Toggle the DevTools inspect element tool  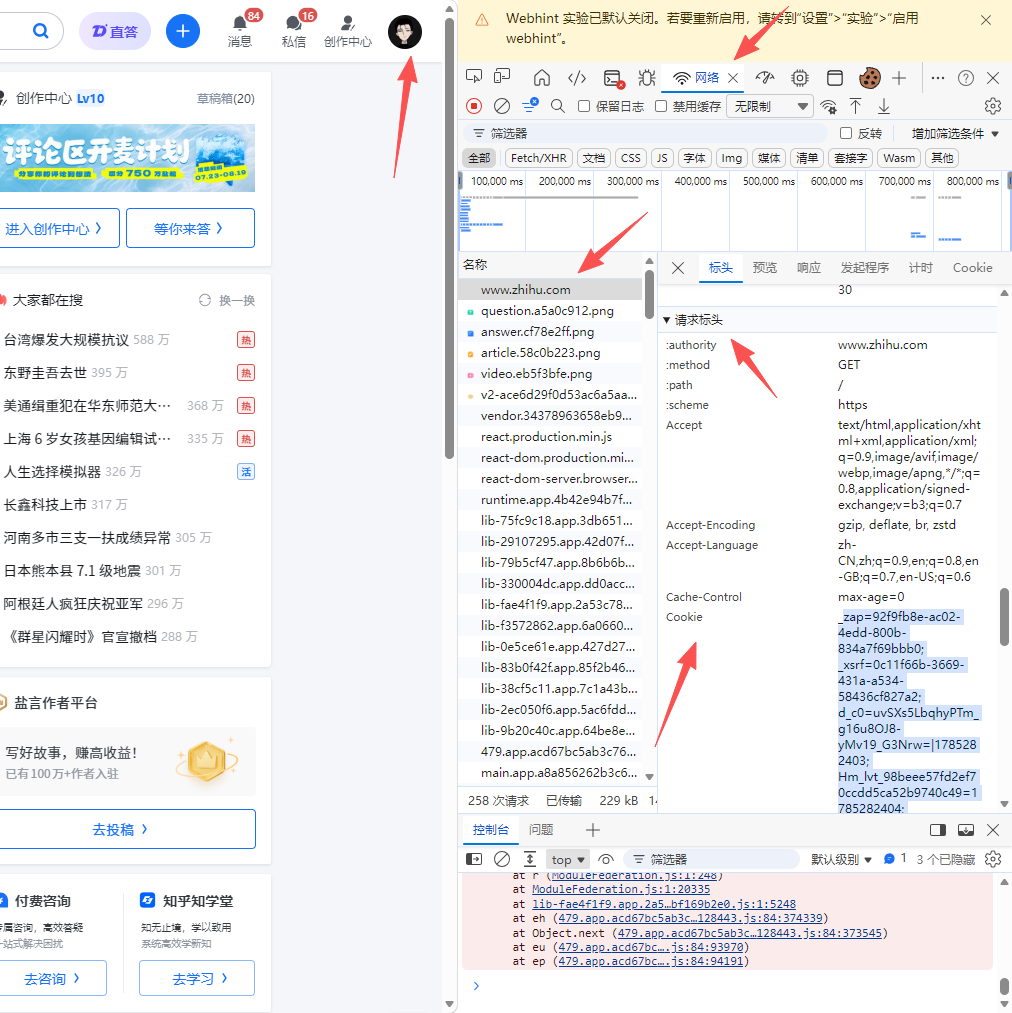point(474,78)
